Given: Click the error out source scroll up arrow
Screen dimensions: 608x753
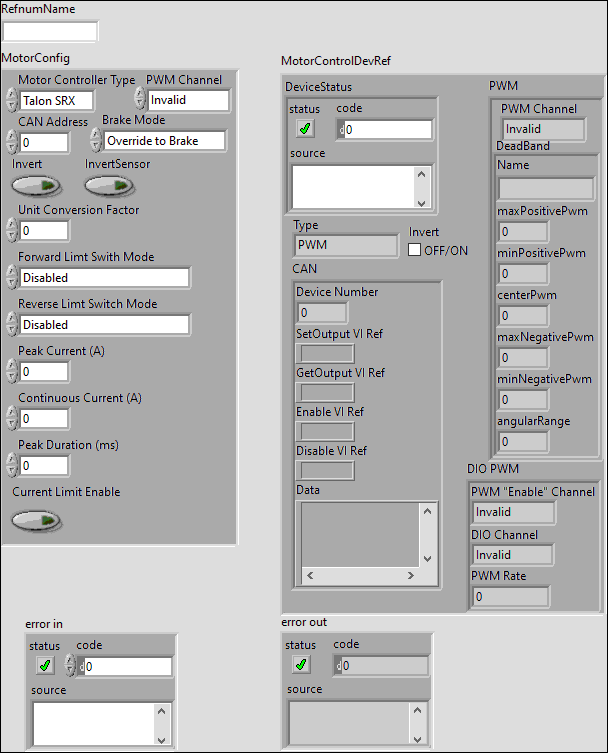Looking at the screenshot, I should pos(418,710).
